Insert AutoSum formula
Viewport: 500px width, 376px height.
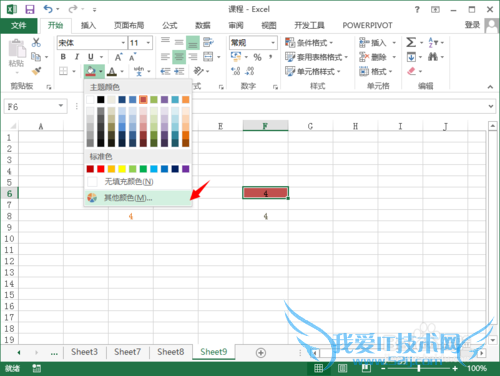[x=411, y=42]
